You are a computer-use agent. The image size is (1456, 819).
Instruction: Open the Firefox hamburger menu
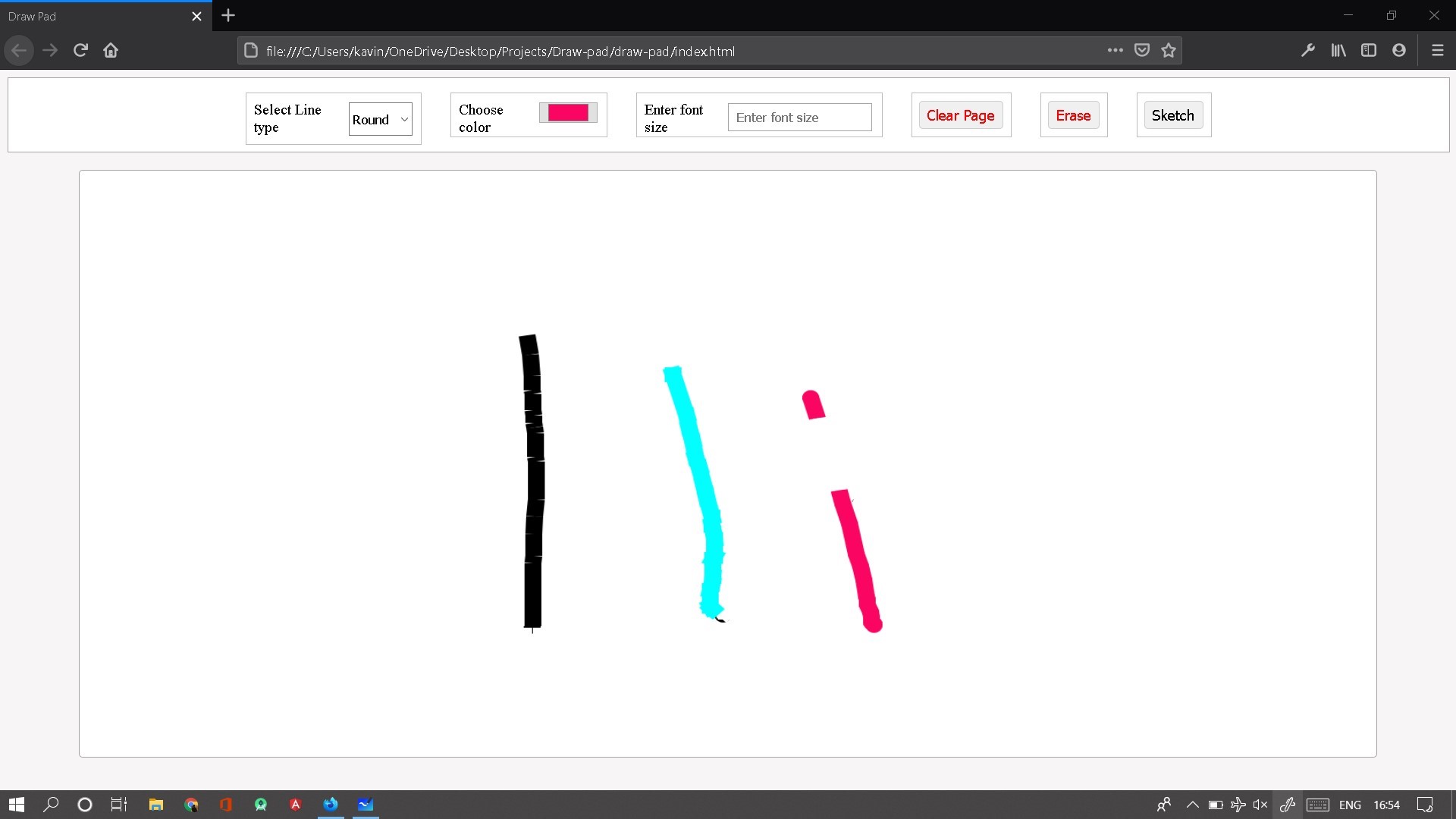click(1437, 50)
